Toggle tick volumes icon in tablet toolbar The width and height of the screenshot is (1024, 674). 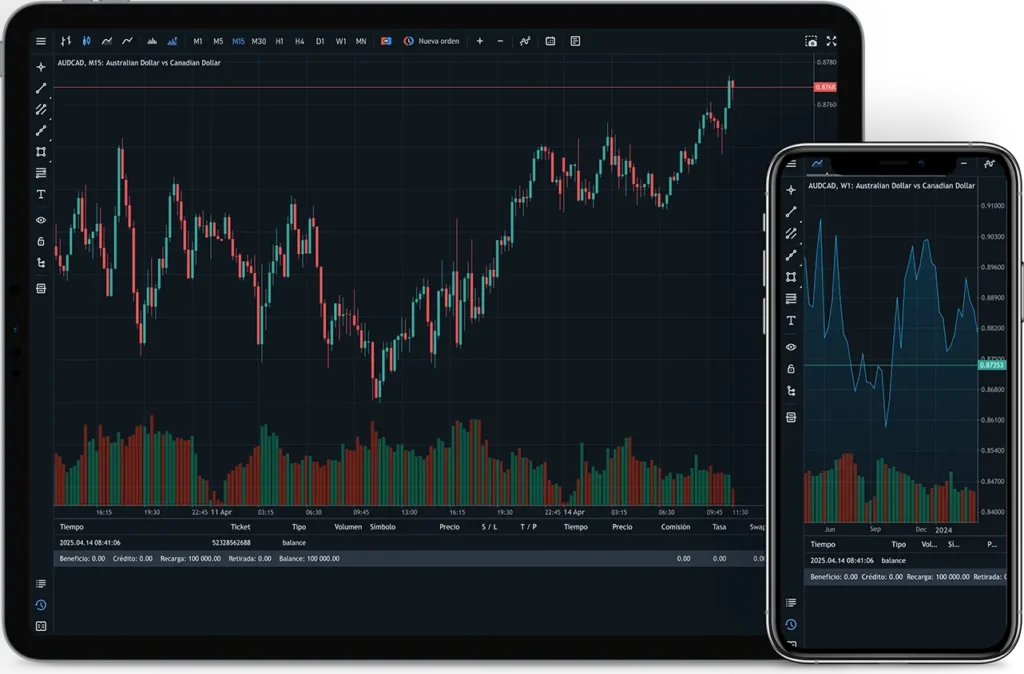coord(152,41)
